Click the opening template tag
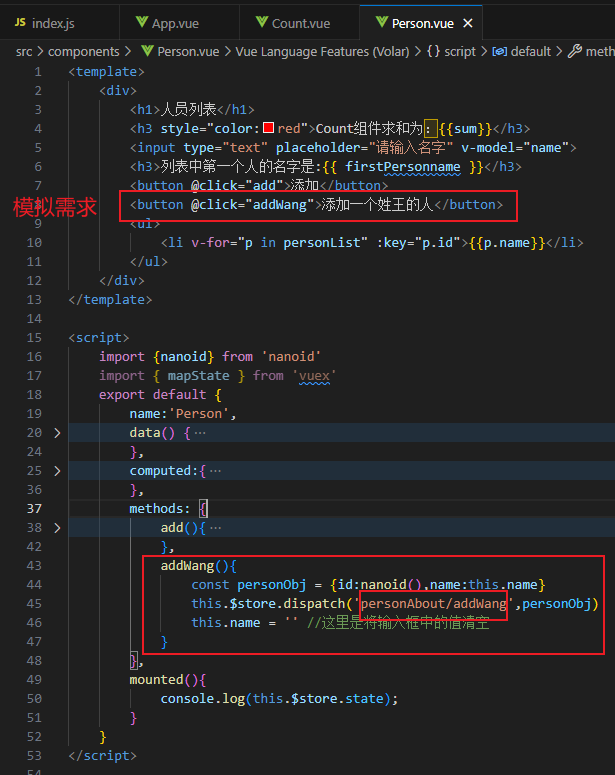The image size is (615, 775). [107, 72]
